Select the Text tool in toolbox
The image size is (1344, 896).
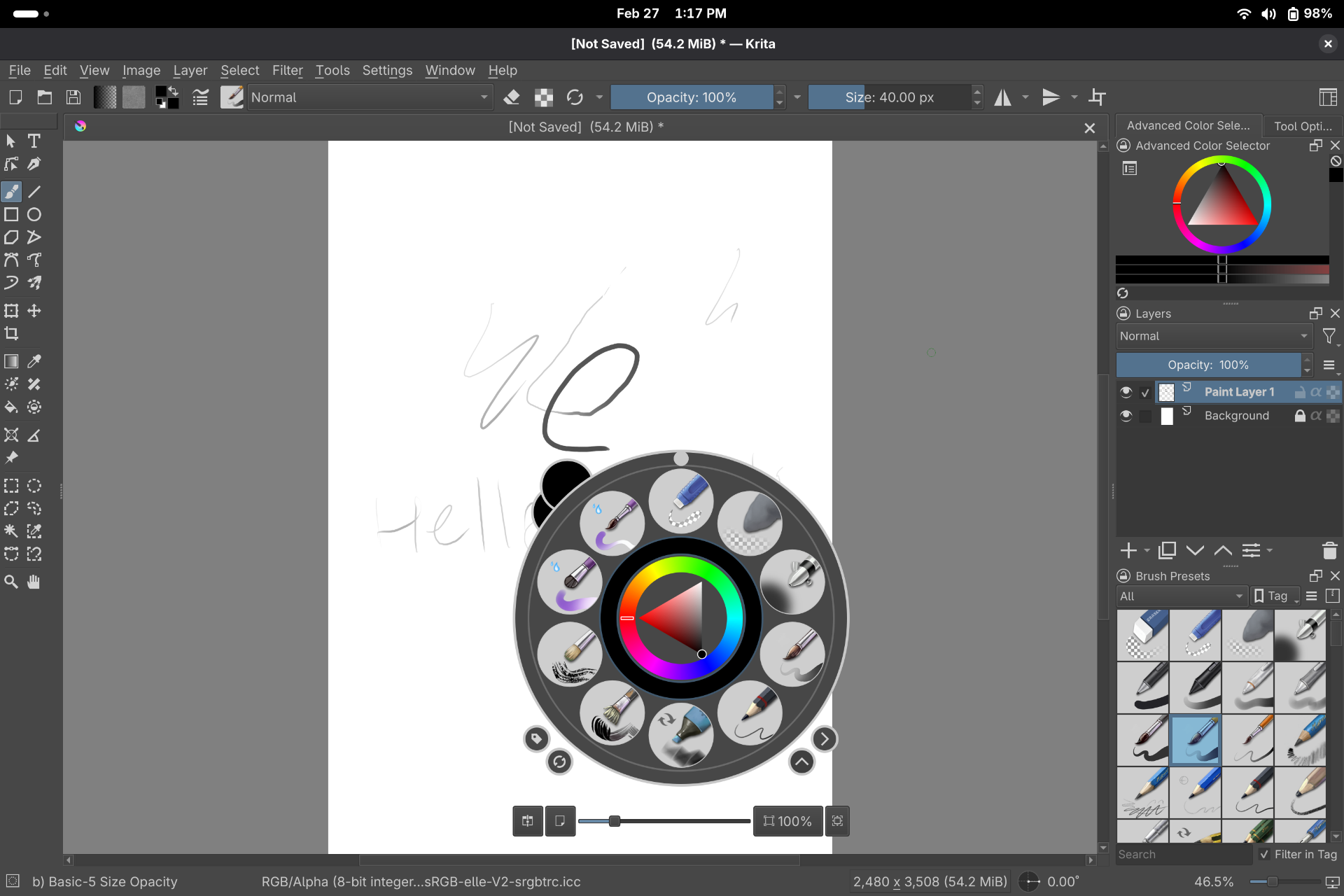[34, 141]
